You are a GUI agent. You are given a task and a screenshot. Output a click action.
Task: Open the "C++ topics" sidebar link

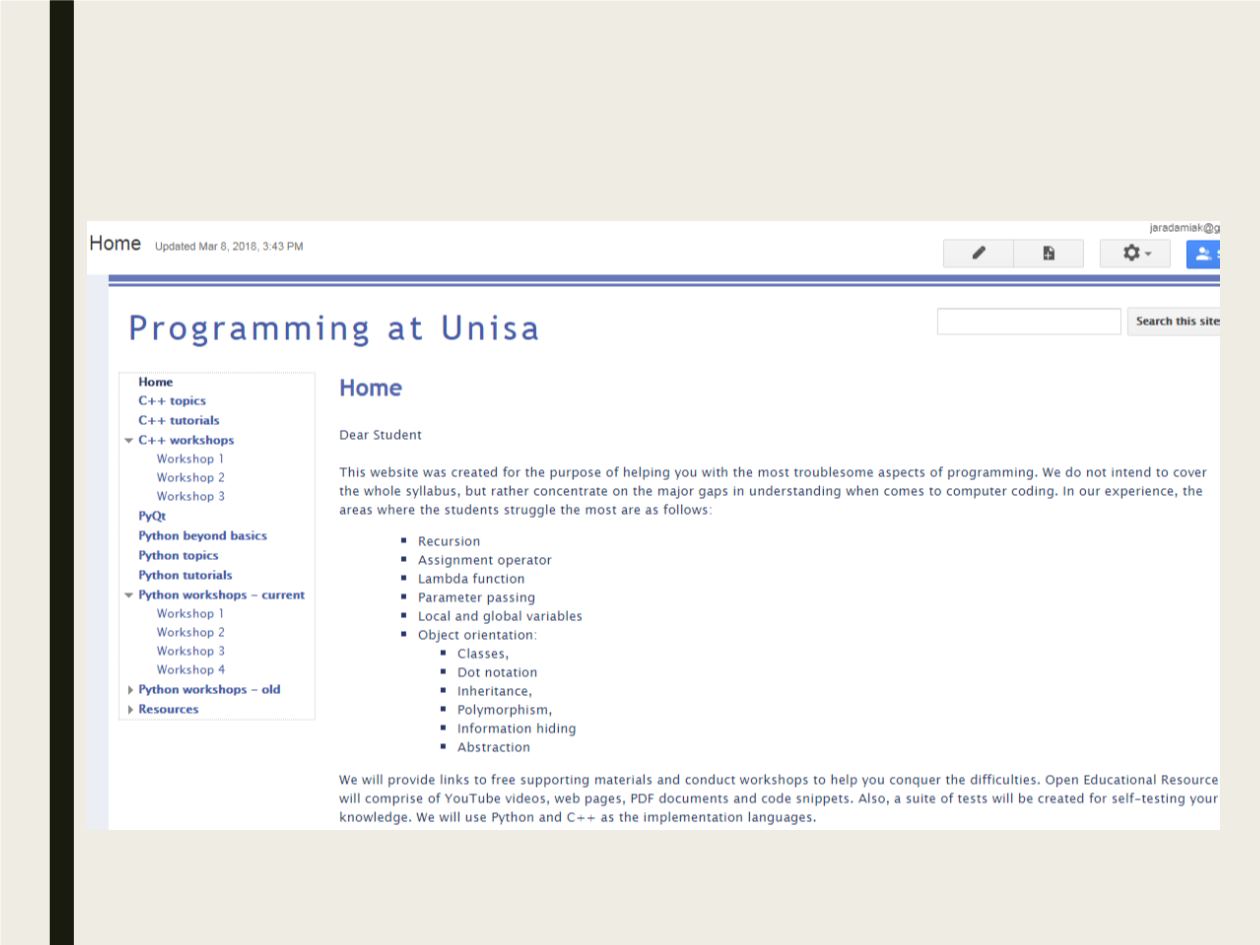(172, 401)
